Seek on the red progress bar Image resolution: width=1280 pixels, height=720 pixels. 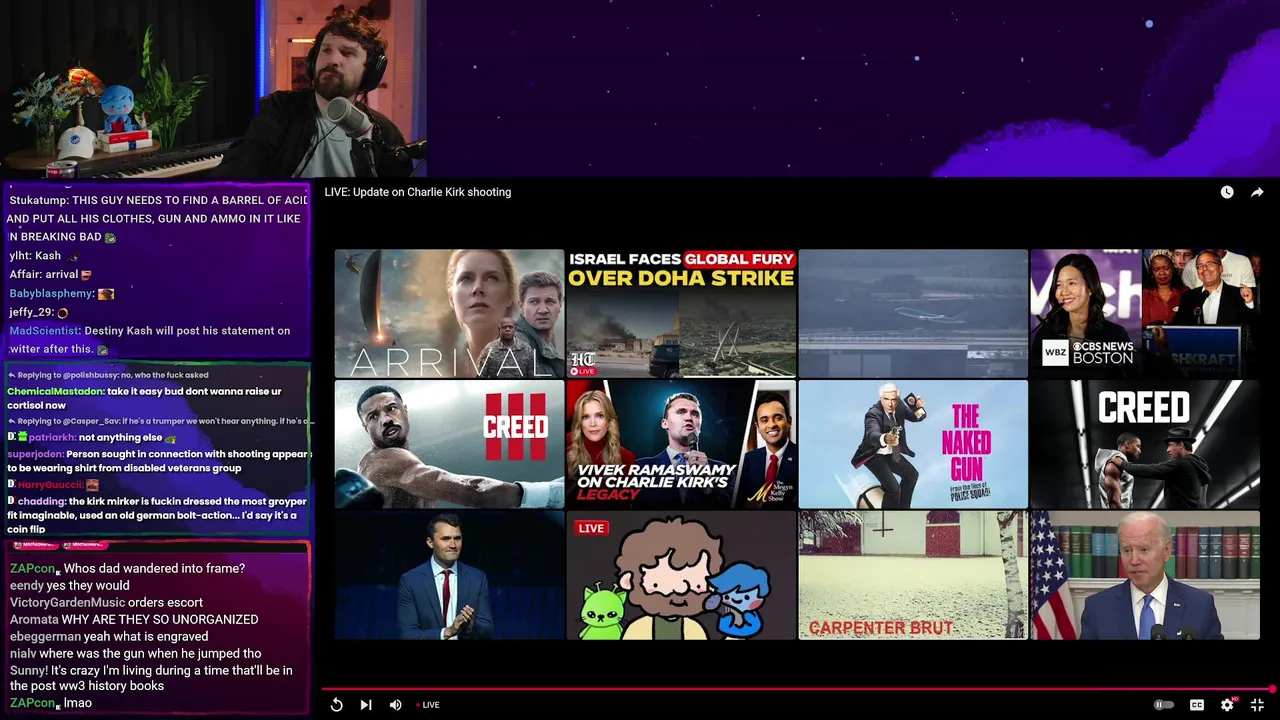point(797,689)
